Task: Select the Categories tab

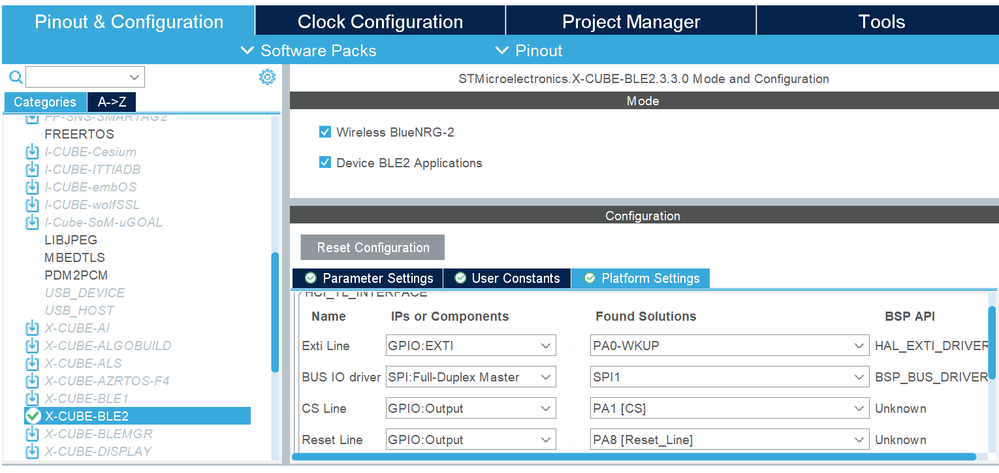Action: (45, 102)
